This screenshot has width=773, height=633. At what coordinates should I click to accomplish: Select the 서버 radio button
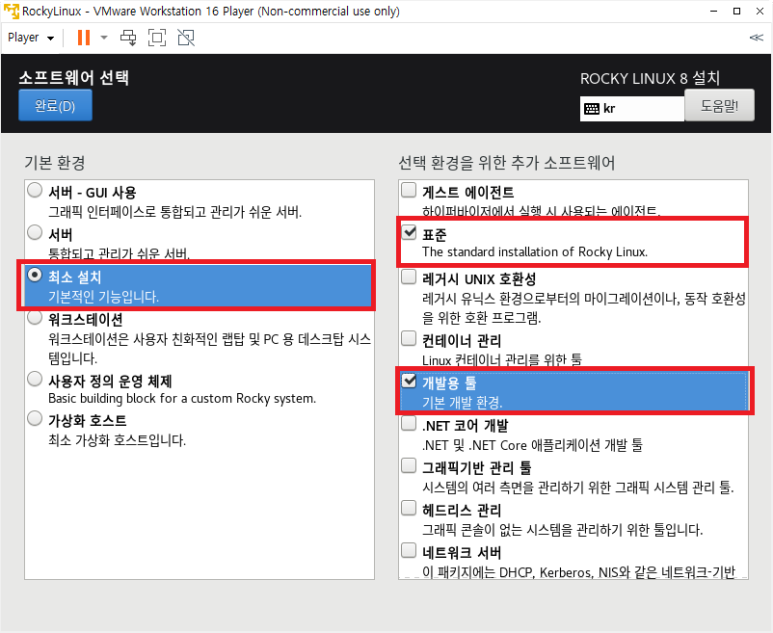pyautogui.click(x=35, y=232)
